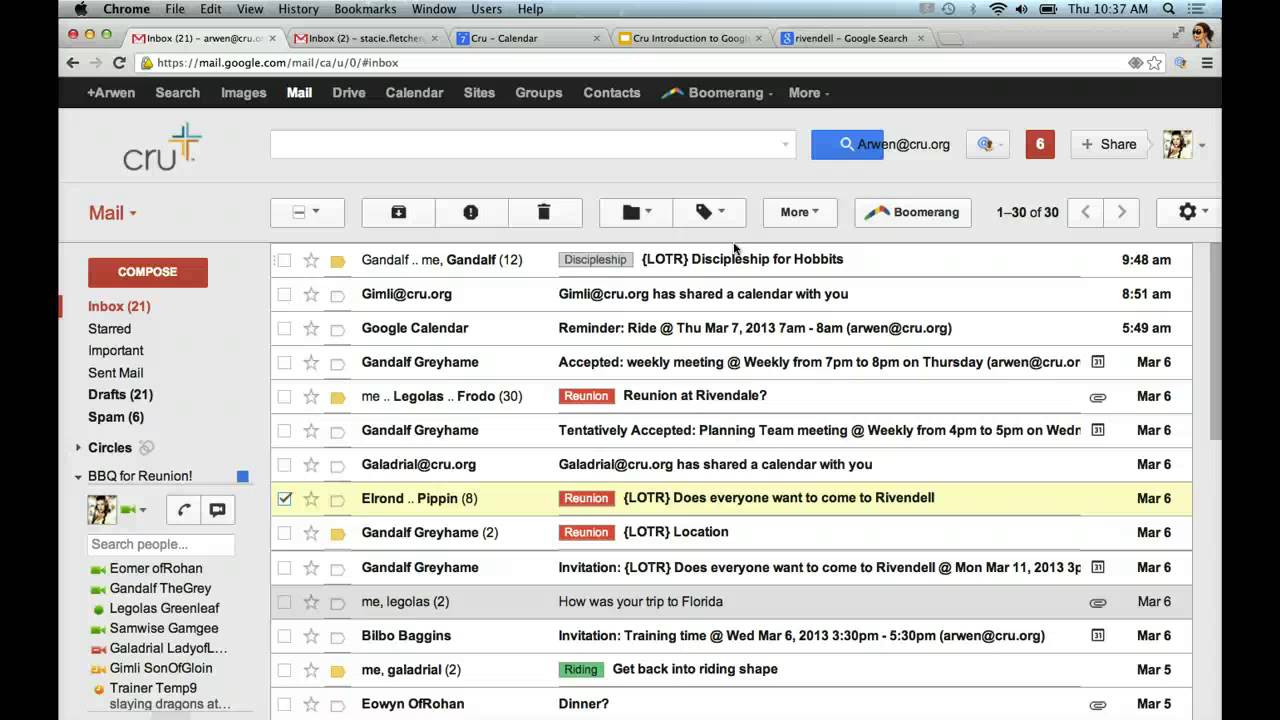Open the Move to folder dropdown
1280x720 pixels.
(636, 212)
